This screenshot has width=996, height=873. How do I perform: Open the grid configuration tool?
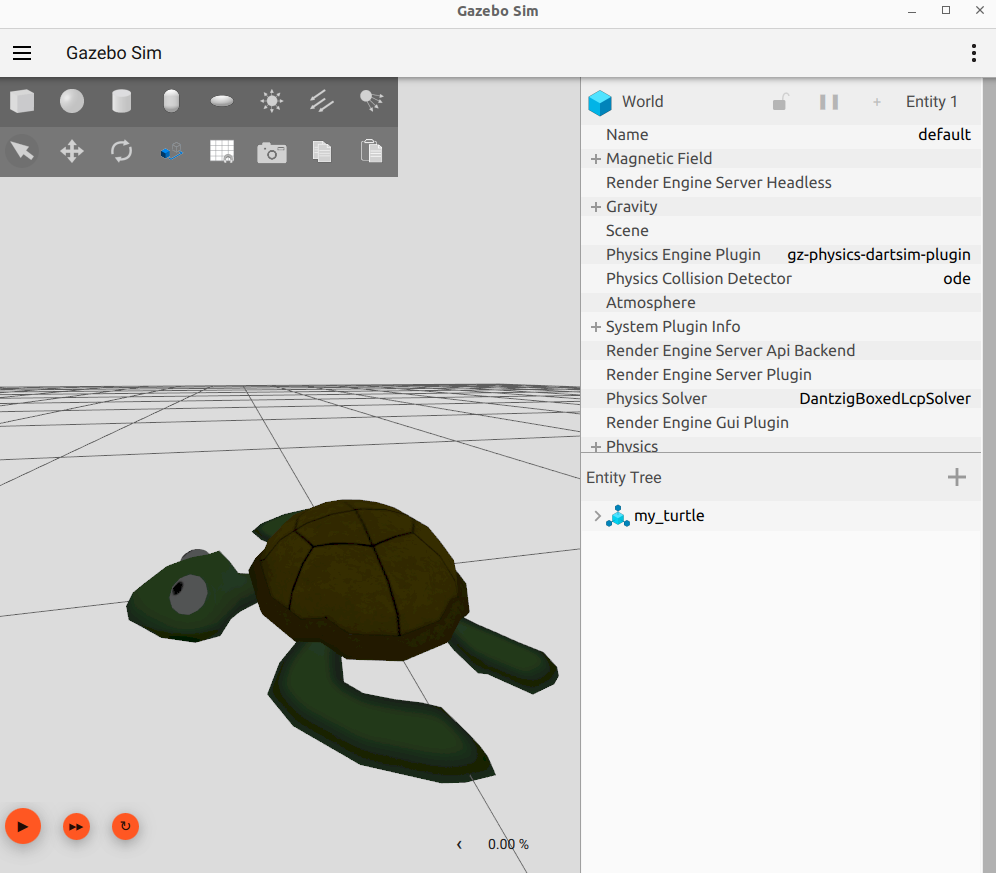[222, 151]
